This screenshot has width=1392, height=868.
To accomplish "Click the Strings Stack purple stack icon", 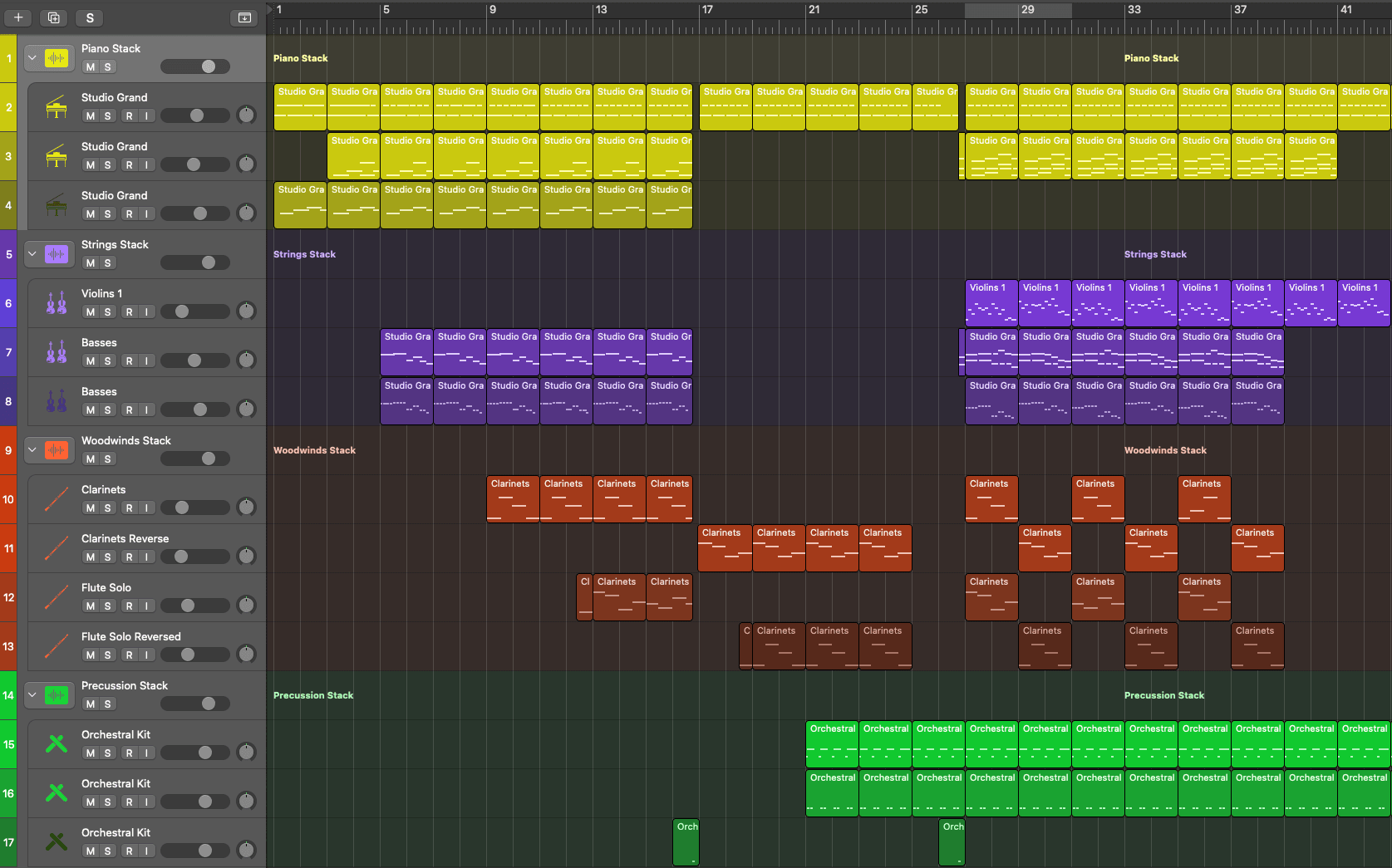I will (x=57, y=254).
